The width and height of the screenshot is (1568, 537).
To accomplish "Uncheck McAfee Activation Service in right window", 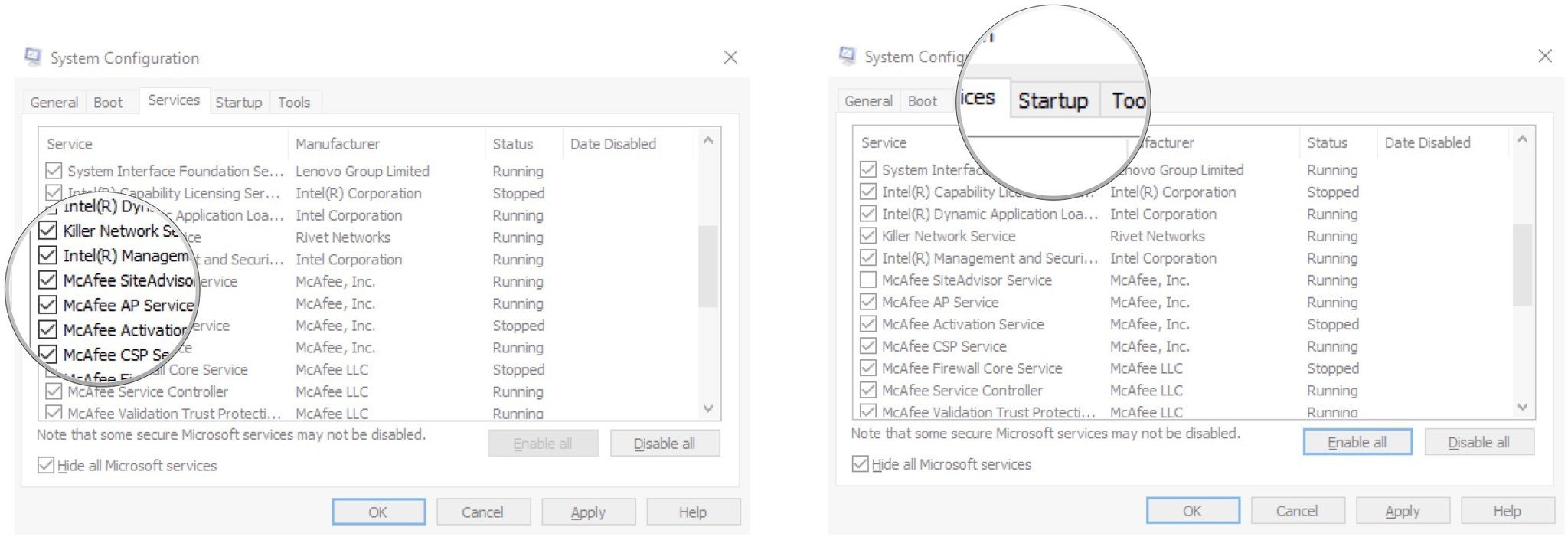I will (x=868, y=324).
